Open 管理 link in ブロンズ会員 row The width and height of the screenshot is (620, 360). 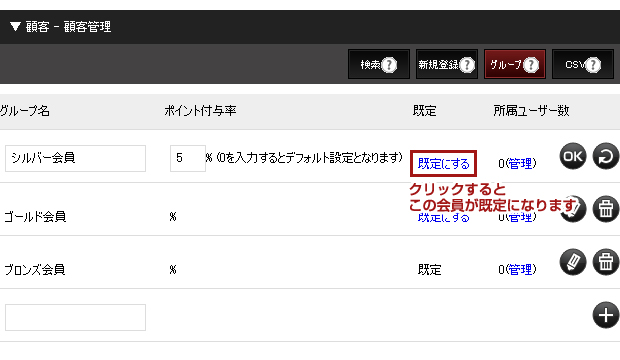(x=519, y=269)
